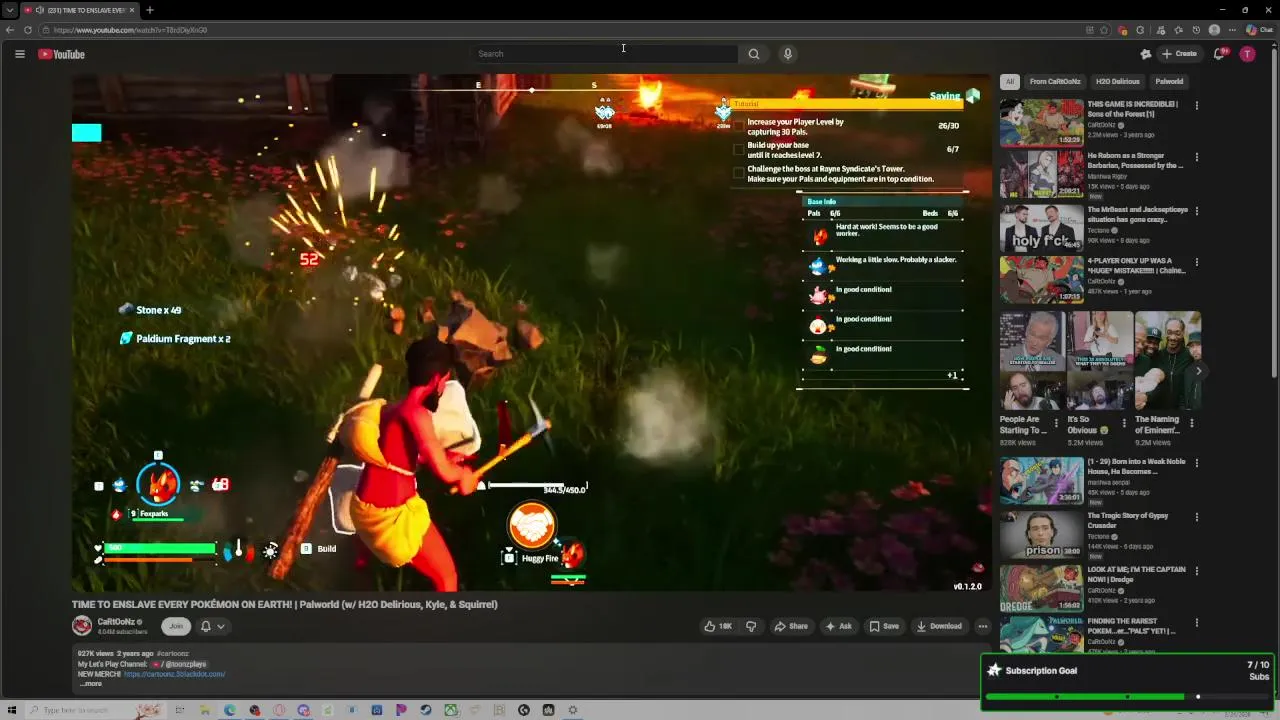The height and width of the screenshot is (720, 1280).
Task: Click the #cartoonz hashtag
Action: [x=172, y=654]
